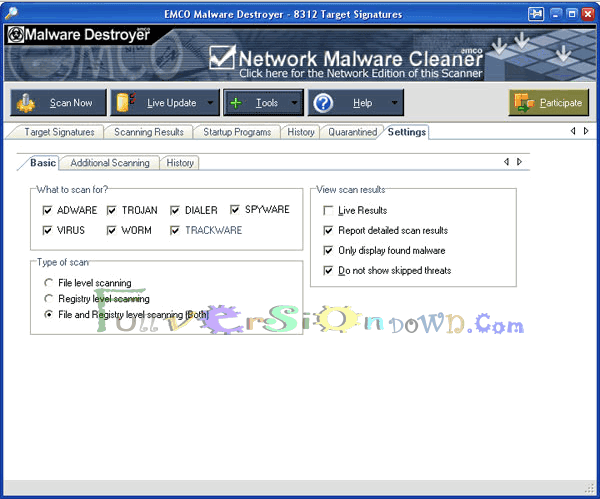Toggle Do not show skipped threats
The height and width of the screenshot is (499, 600).
[x=328, y=271]
